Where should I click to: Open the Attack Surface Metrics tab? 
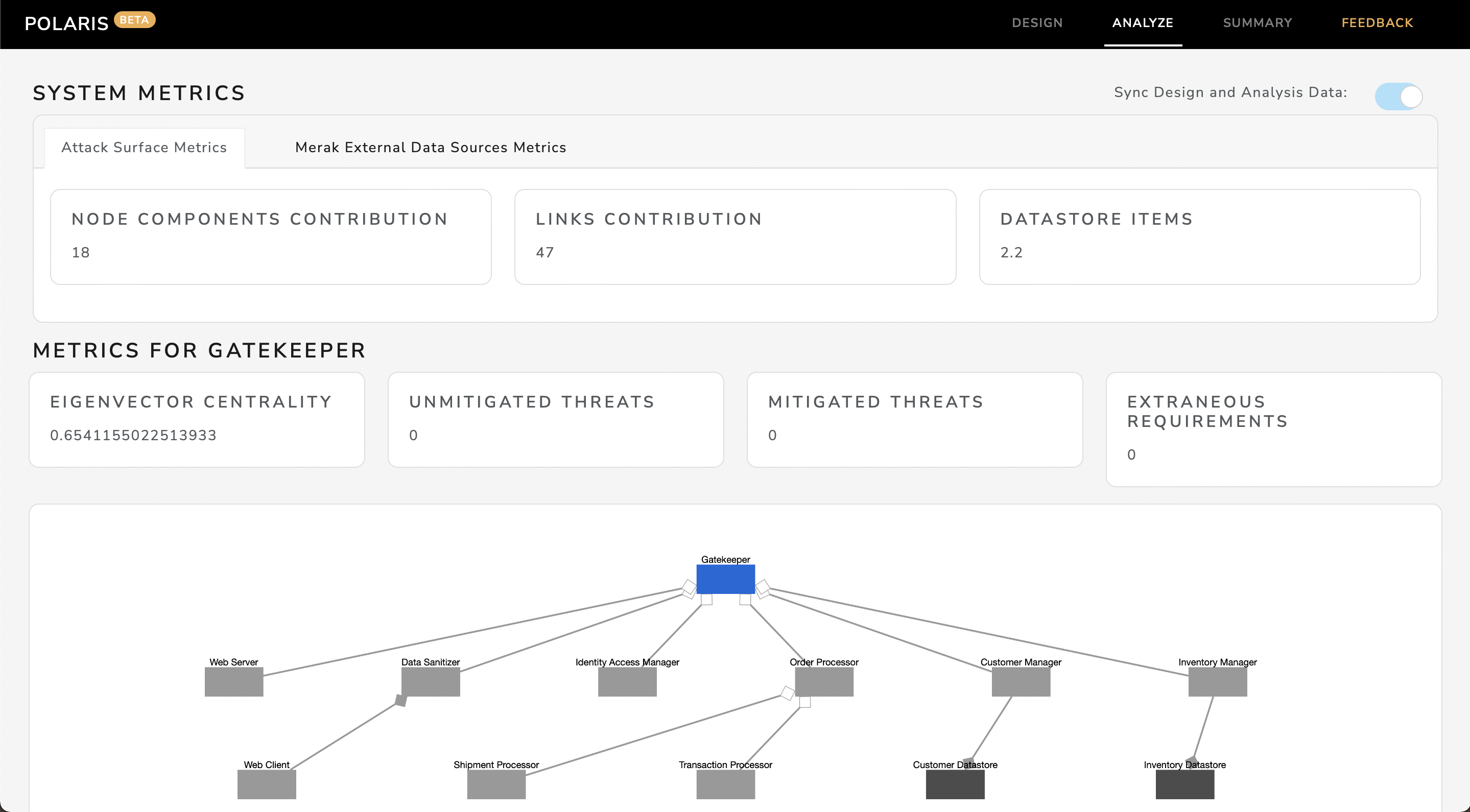pos(144,147)
